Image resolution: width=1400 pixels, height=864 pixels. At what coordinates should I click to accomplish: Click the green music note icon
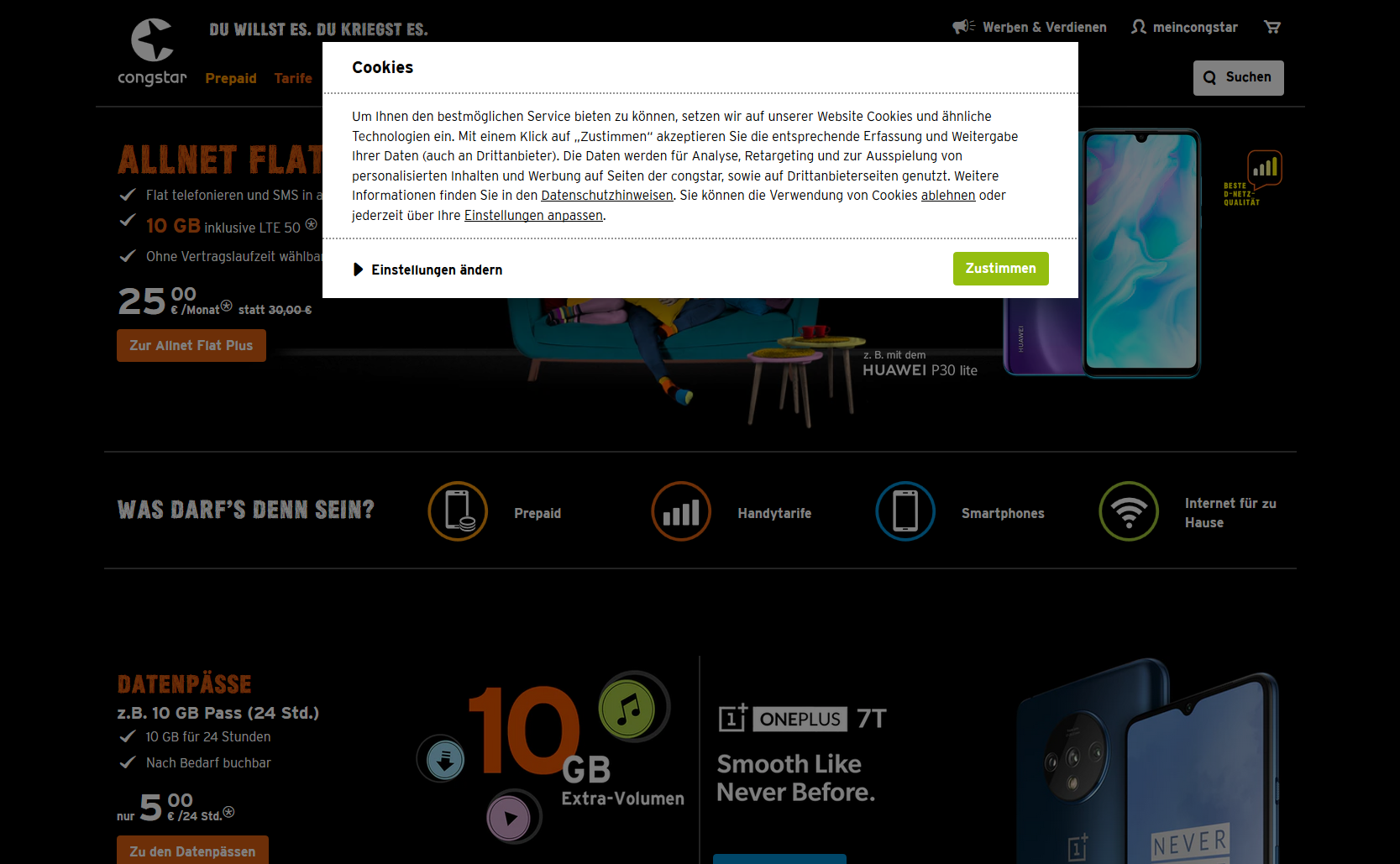pos(627,709)
